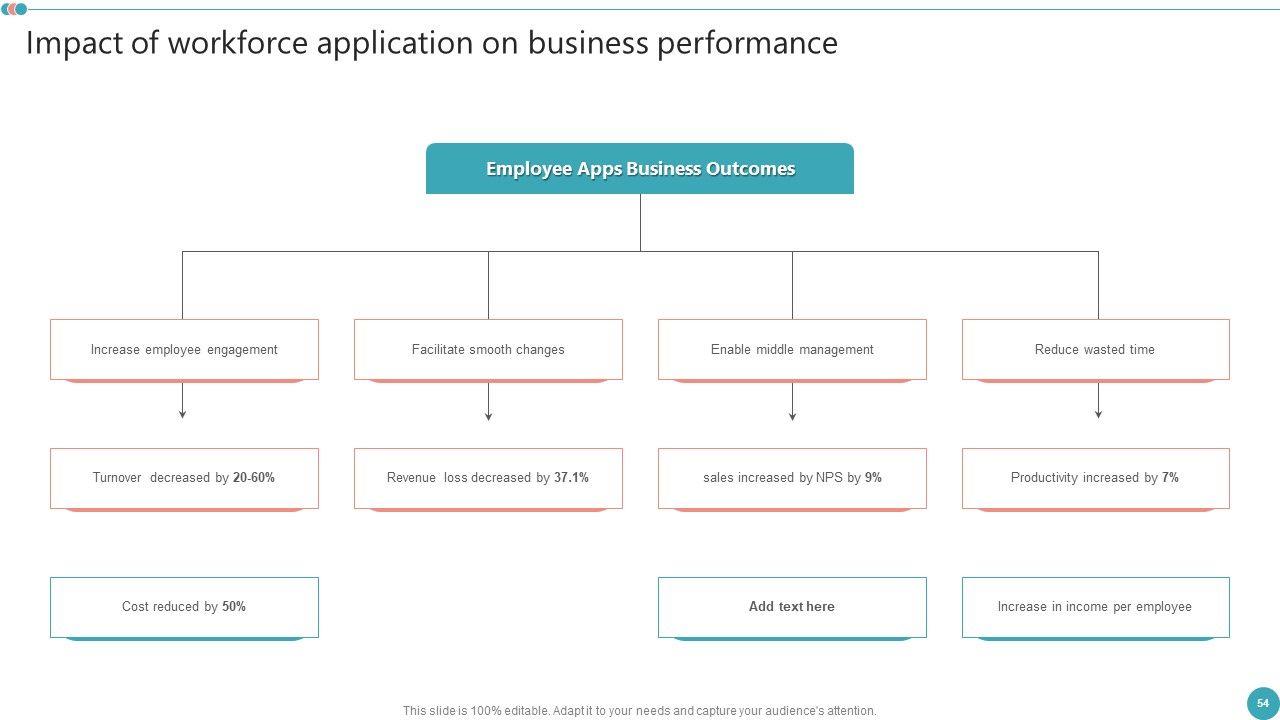Select the Turnover decreased by 20-60% box
Image resolution: width=1280 pixels, height=720 pixels.
tap(184, 478)
